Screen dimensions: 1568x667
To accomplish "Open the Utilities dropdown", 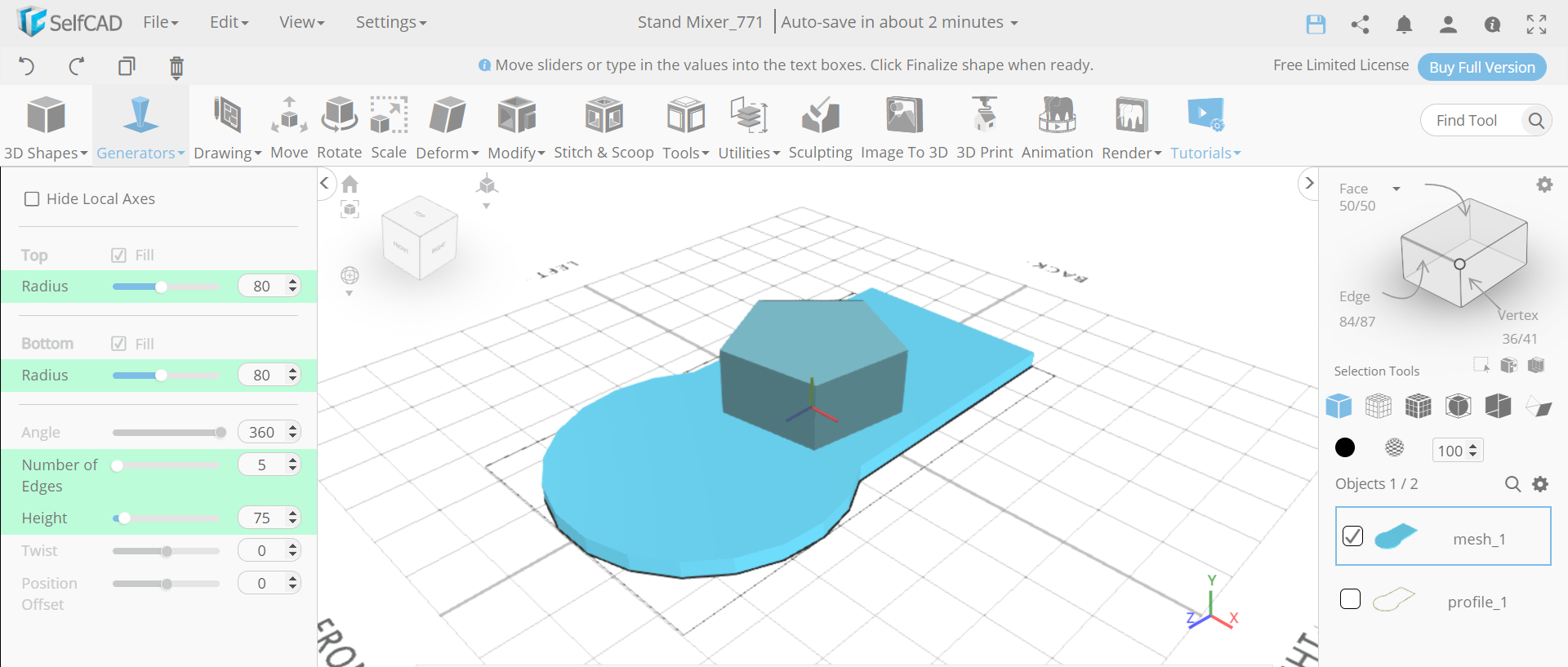I will [749, 127].
